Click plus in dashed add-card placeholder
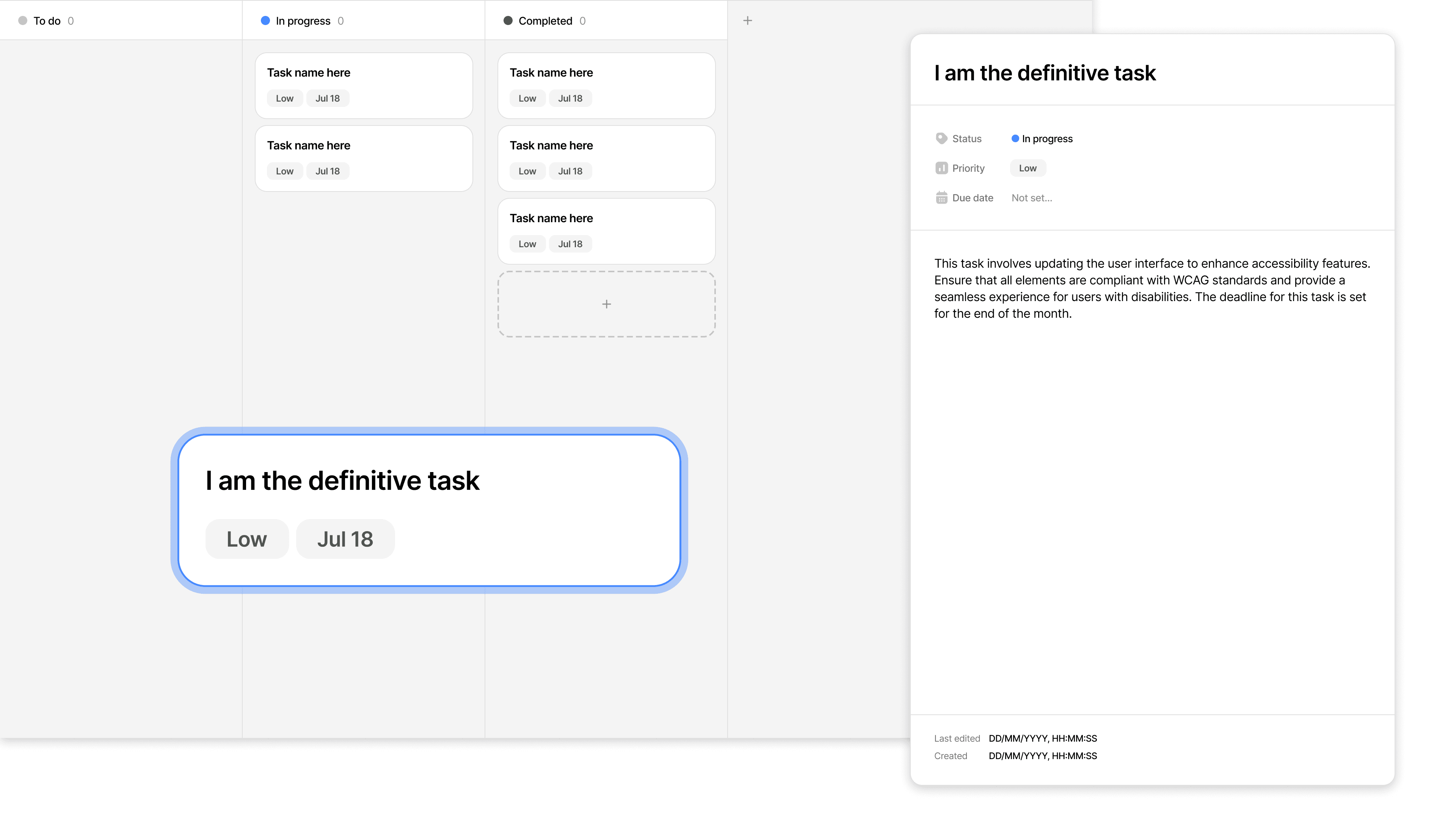The image size is (1456, 819). (606, 304)
